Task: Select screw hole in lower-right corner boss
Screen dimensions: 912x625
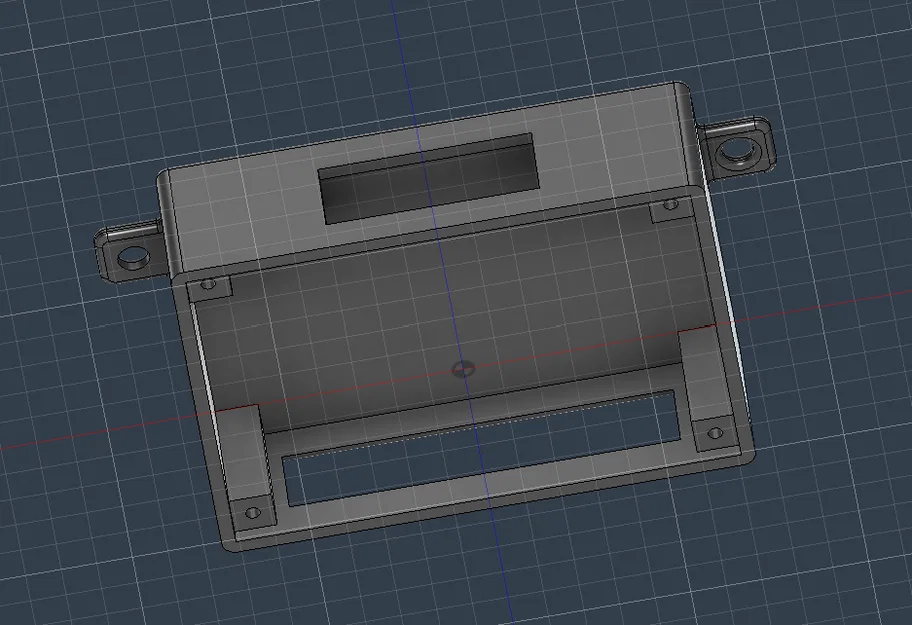Action: tap(715, 433)
